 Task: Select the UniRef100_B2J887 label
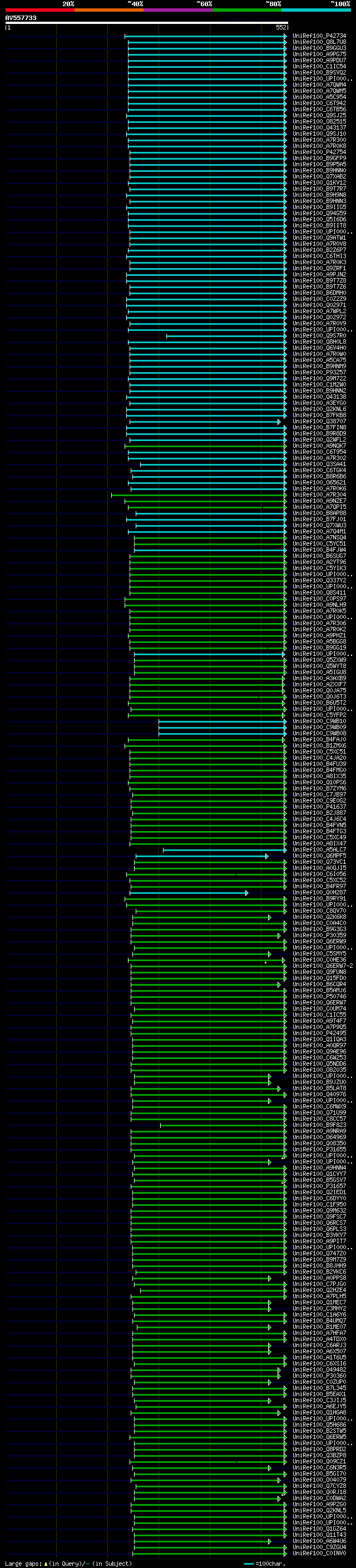click(319, 813)
